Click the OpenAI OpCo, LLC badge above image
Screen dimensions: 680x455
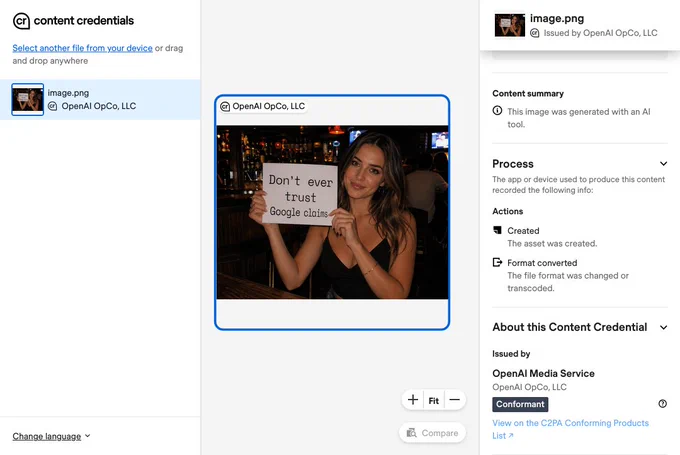tap(263, 106)
